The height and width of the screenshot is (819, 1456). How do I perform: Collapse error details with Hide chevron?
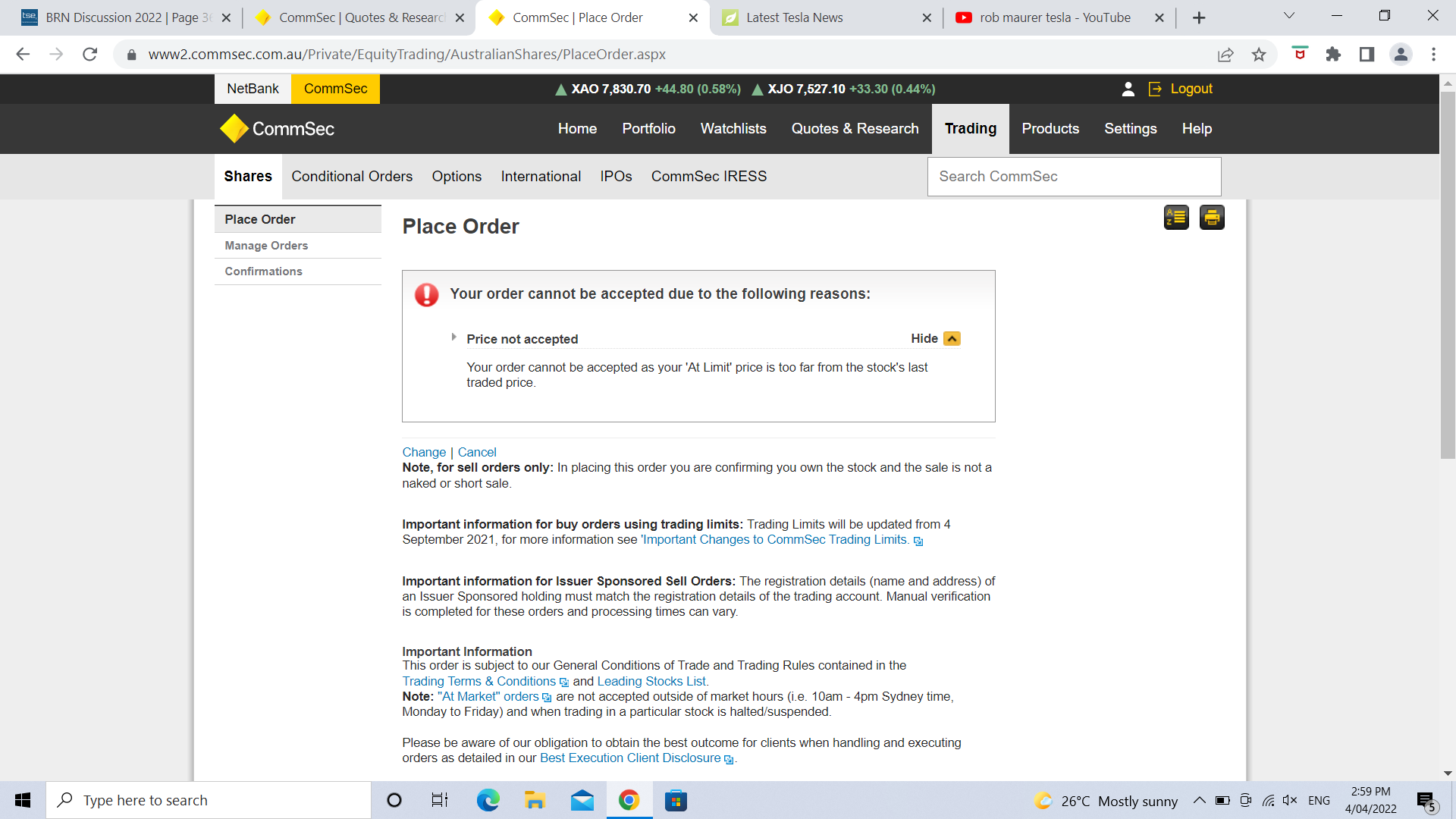(952, 339)
